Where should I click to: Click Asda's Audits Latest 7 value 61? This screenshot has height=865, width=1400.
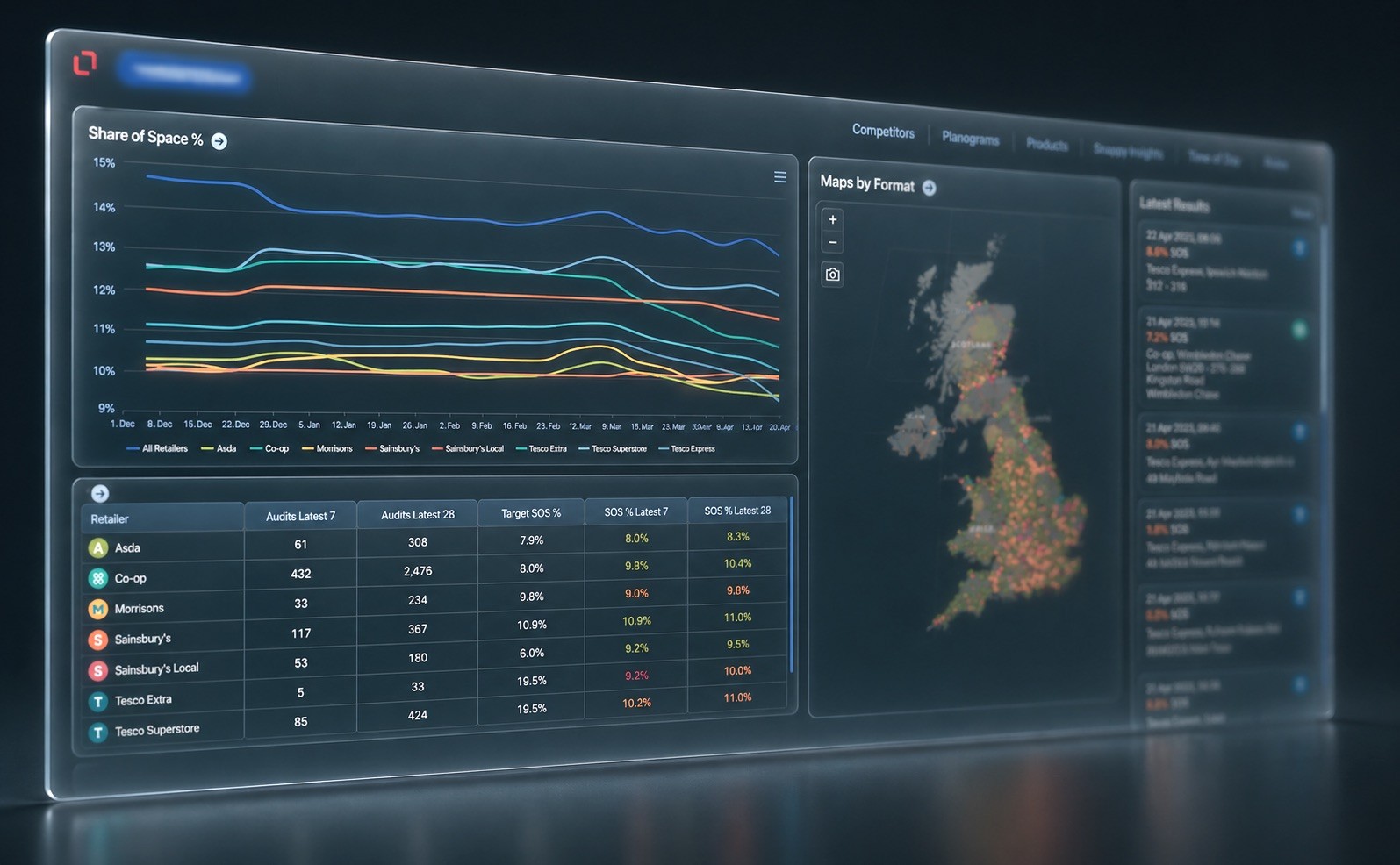pyautogui.click(x=301, y=545)
